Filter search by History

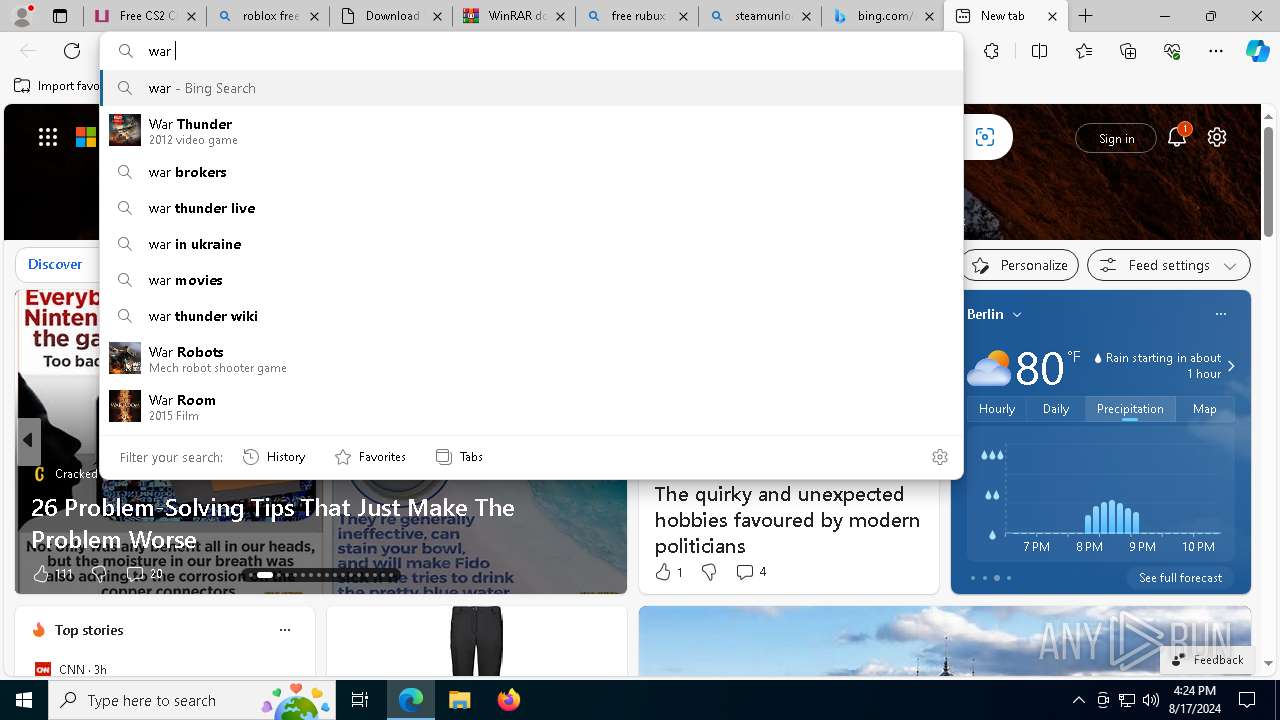[x=274, y=457]
